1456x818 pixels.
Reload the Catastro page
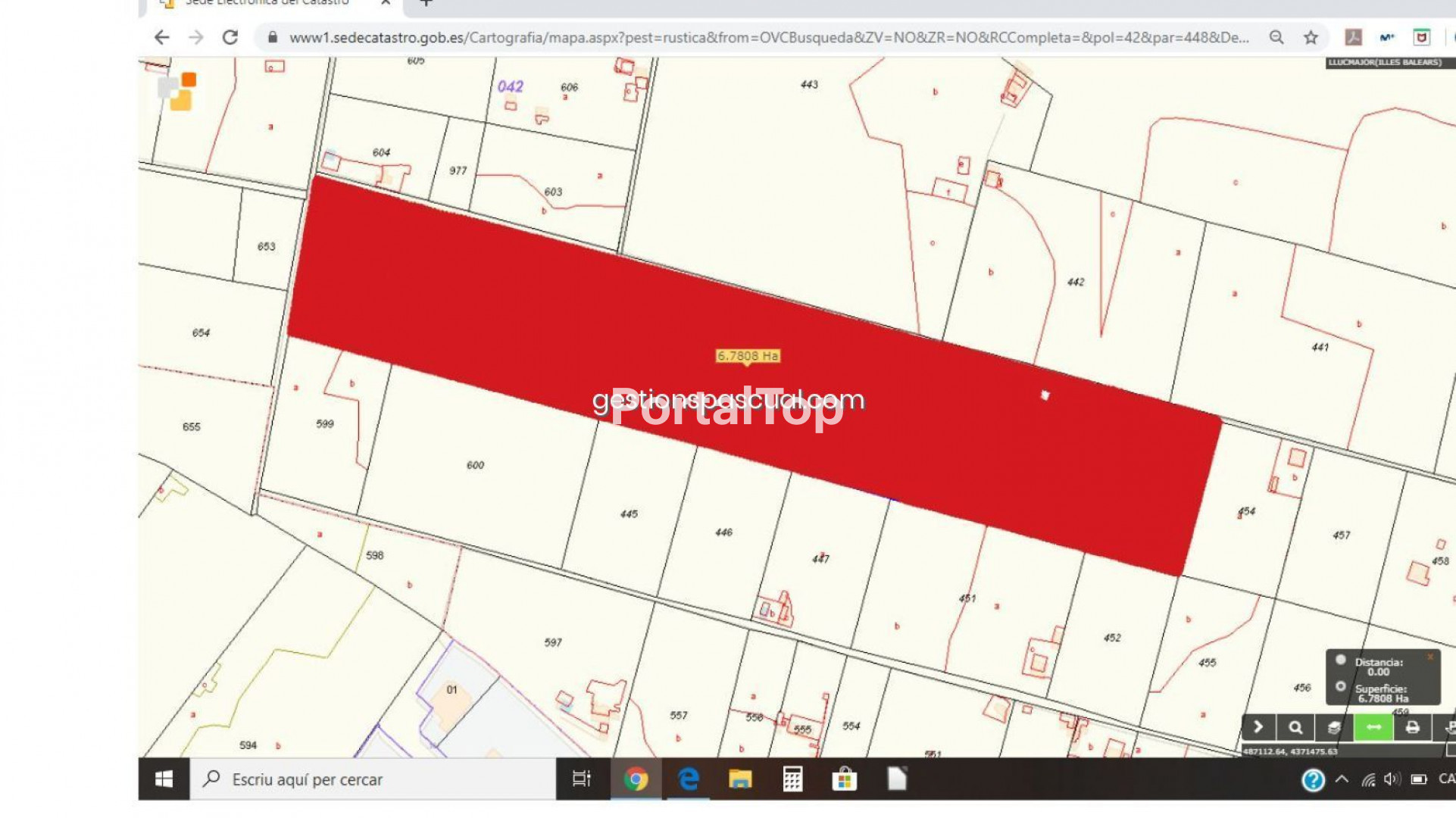pyautogui.click(x=230, y=37)
